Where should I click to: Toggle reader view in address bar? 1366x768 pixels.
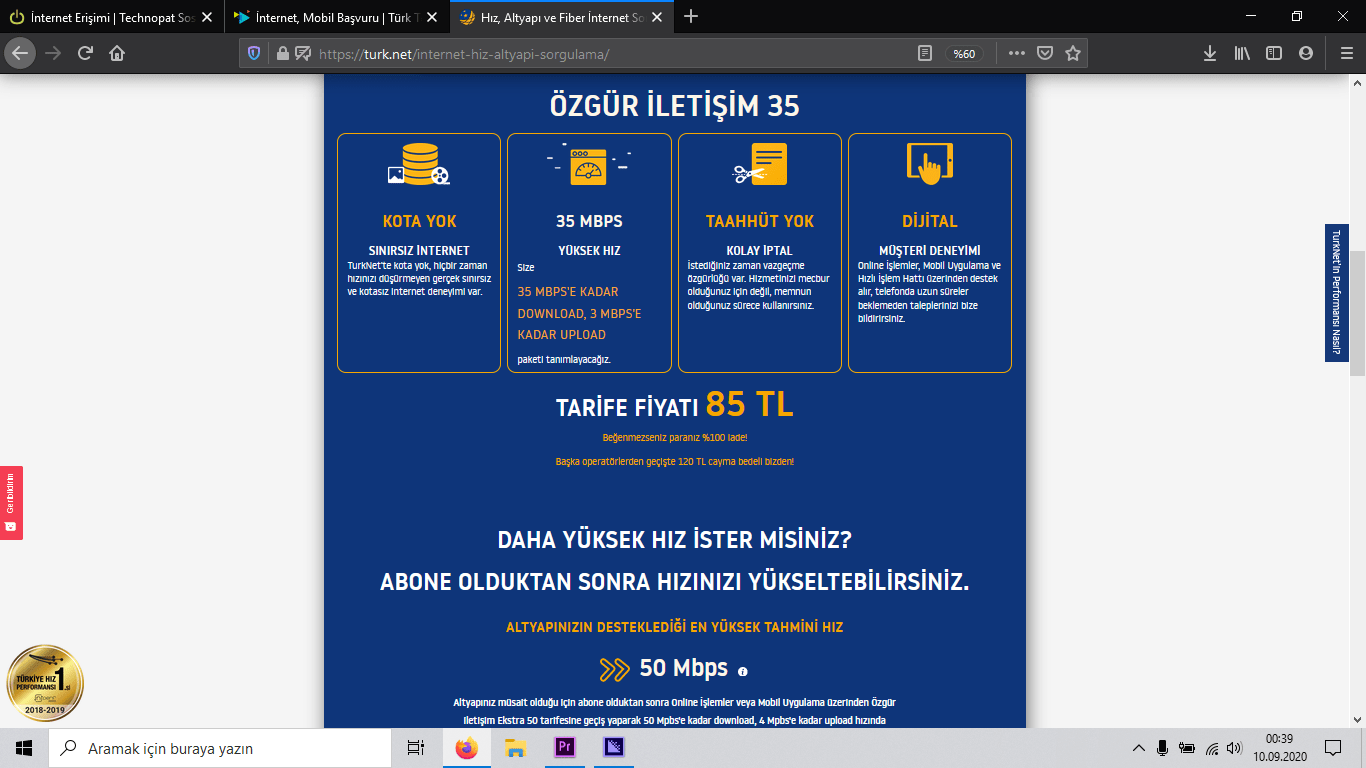coord(925,54)
